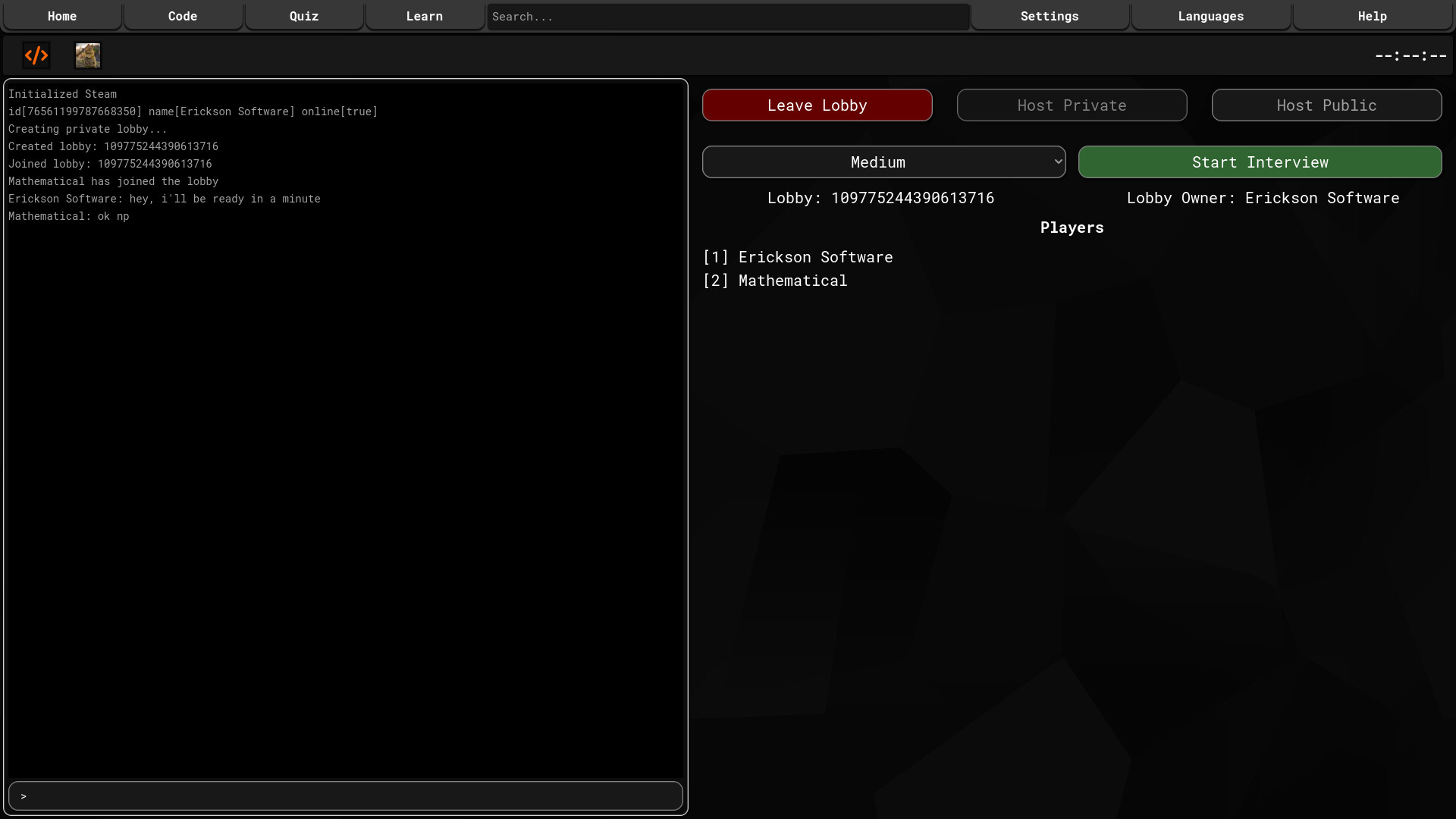1456x819 pixels.
Task: Click Leave Lobby
Action: (817, 105)
